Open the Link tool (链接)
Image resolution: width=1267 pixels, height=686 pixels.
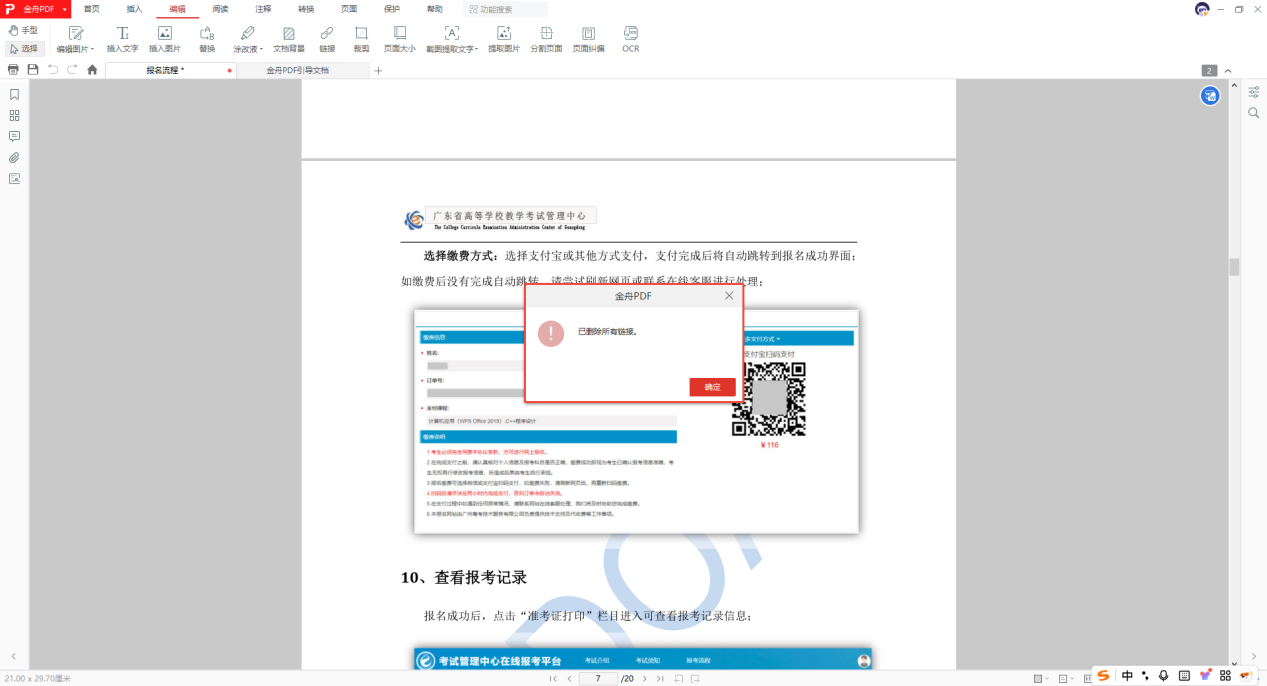pyautogui.click(x=327, y=39)
